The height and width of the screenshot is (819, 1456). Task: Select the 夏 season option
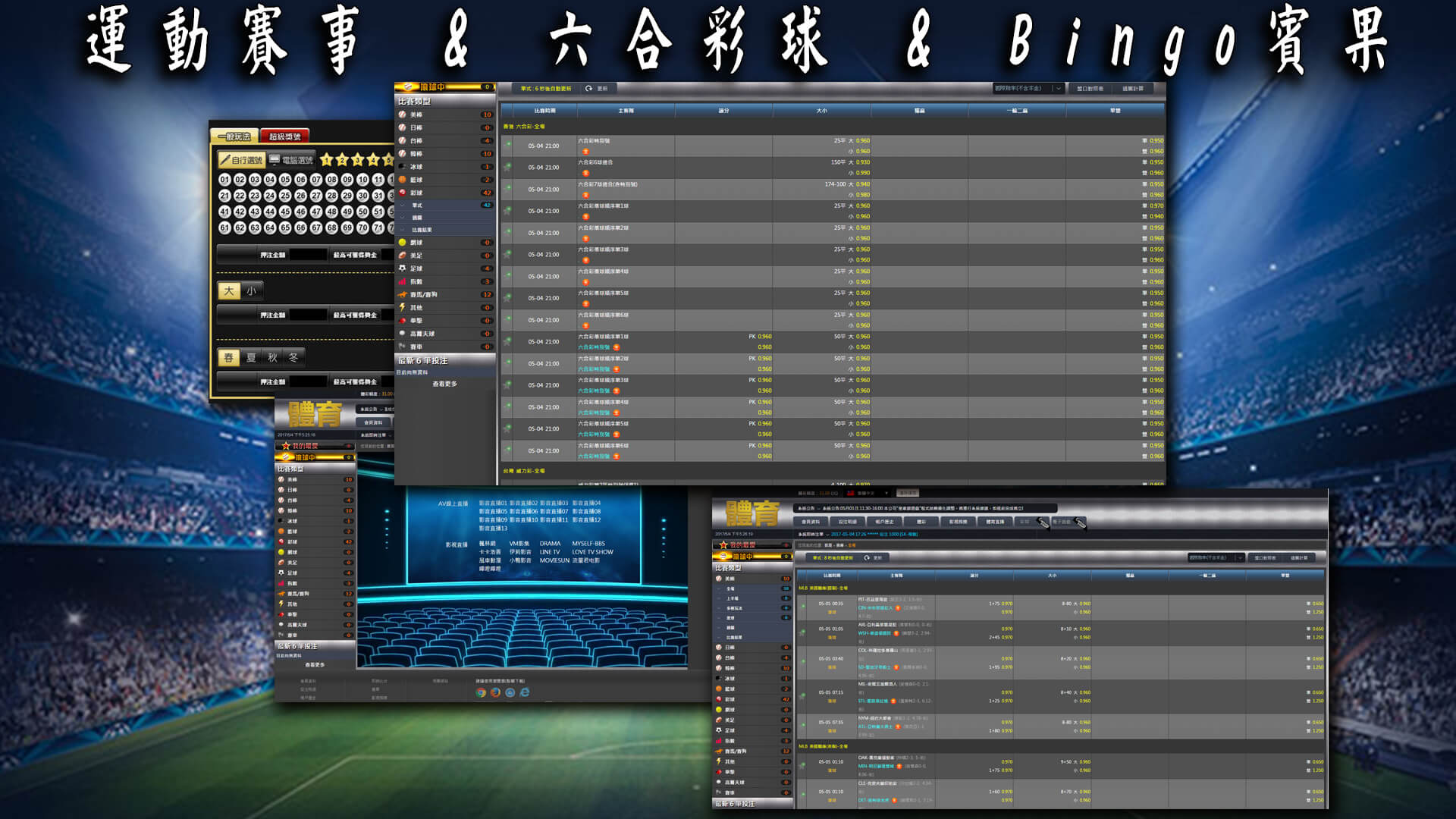click(251, 357)
